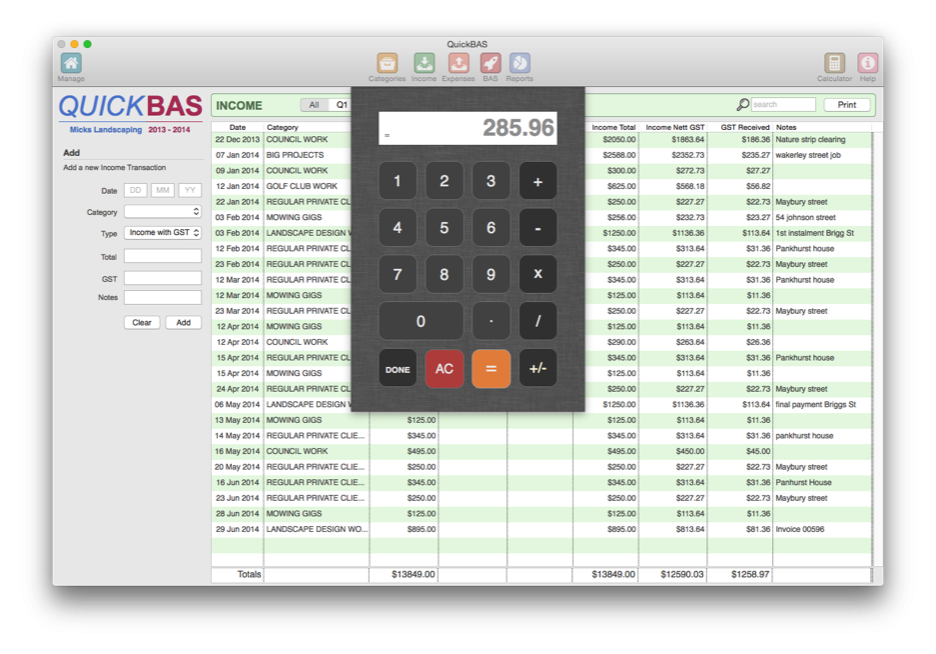
Task: Click the search input field
Action: (783, 104)
